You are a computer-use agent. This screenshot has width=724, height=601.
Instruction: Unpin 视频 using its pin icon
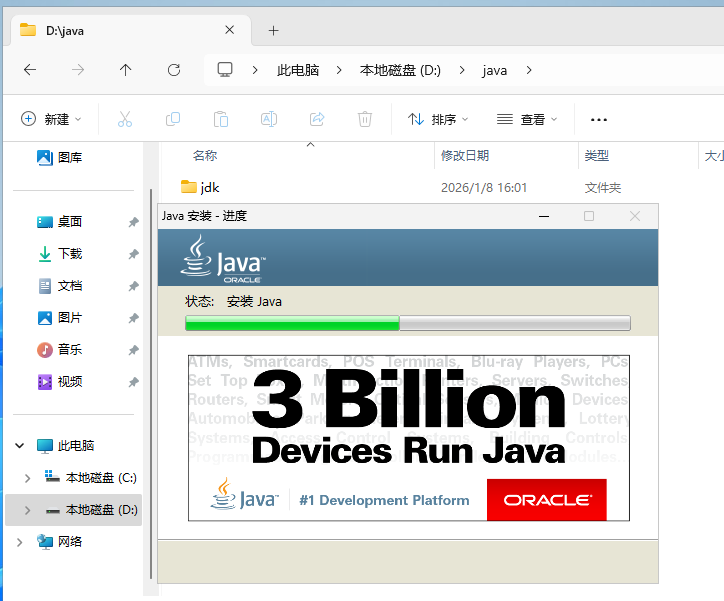133,382
